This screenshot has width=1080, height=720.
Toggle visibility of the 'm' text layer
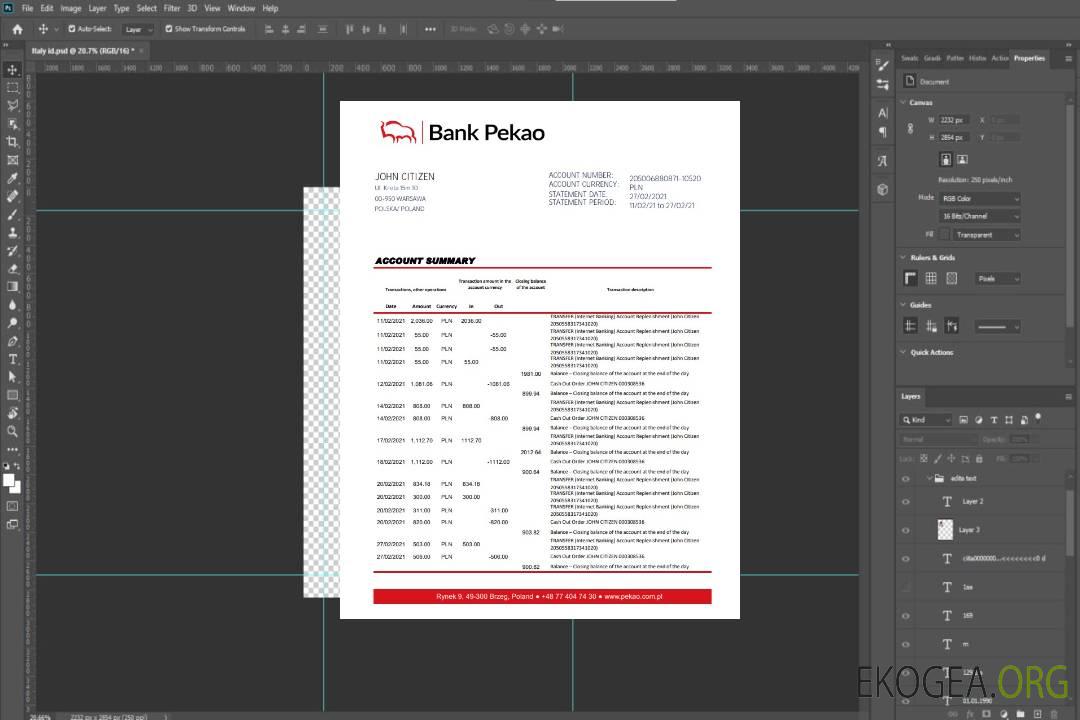(906, 645)
